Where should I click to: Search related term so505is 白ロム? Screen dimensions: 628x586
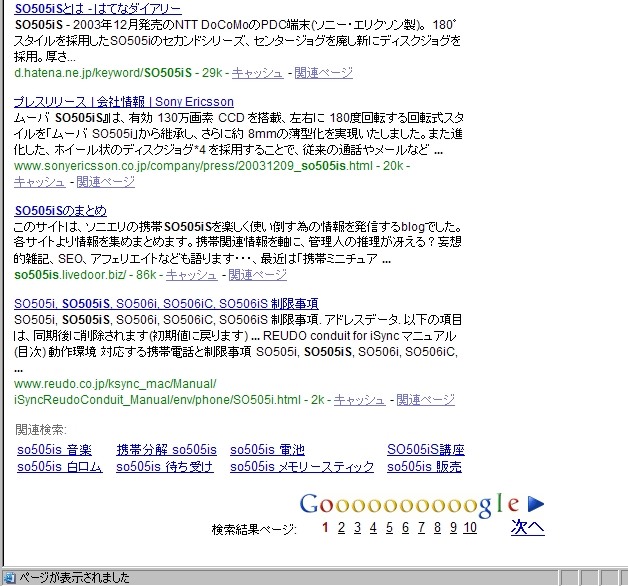tap(60, 467)
